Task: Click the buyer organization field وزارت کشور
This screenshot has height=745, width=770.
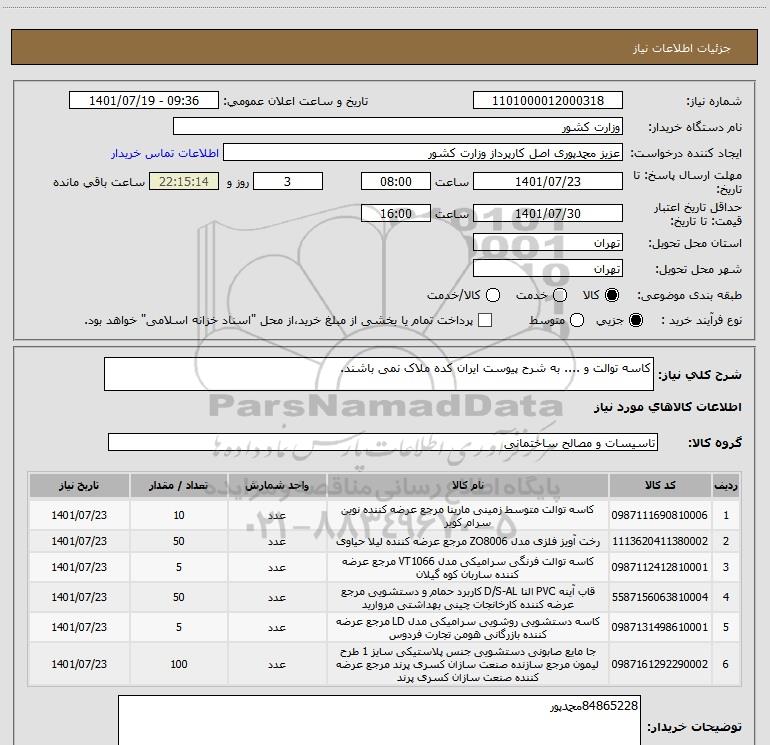Action: (x=398, y=127)
